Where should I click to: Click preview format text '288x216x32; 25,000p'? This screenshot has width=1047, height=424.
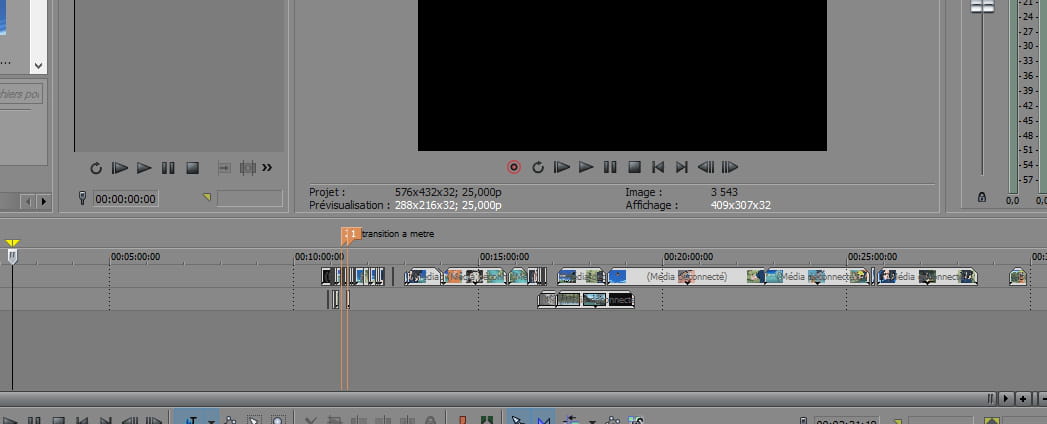[448, 205]
